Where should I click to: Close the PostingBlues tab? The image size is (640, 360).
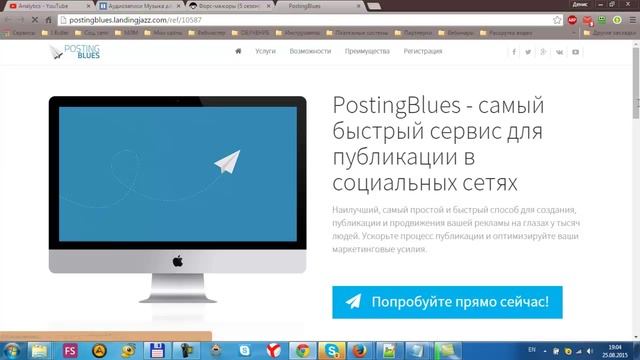coord(358,6)
